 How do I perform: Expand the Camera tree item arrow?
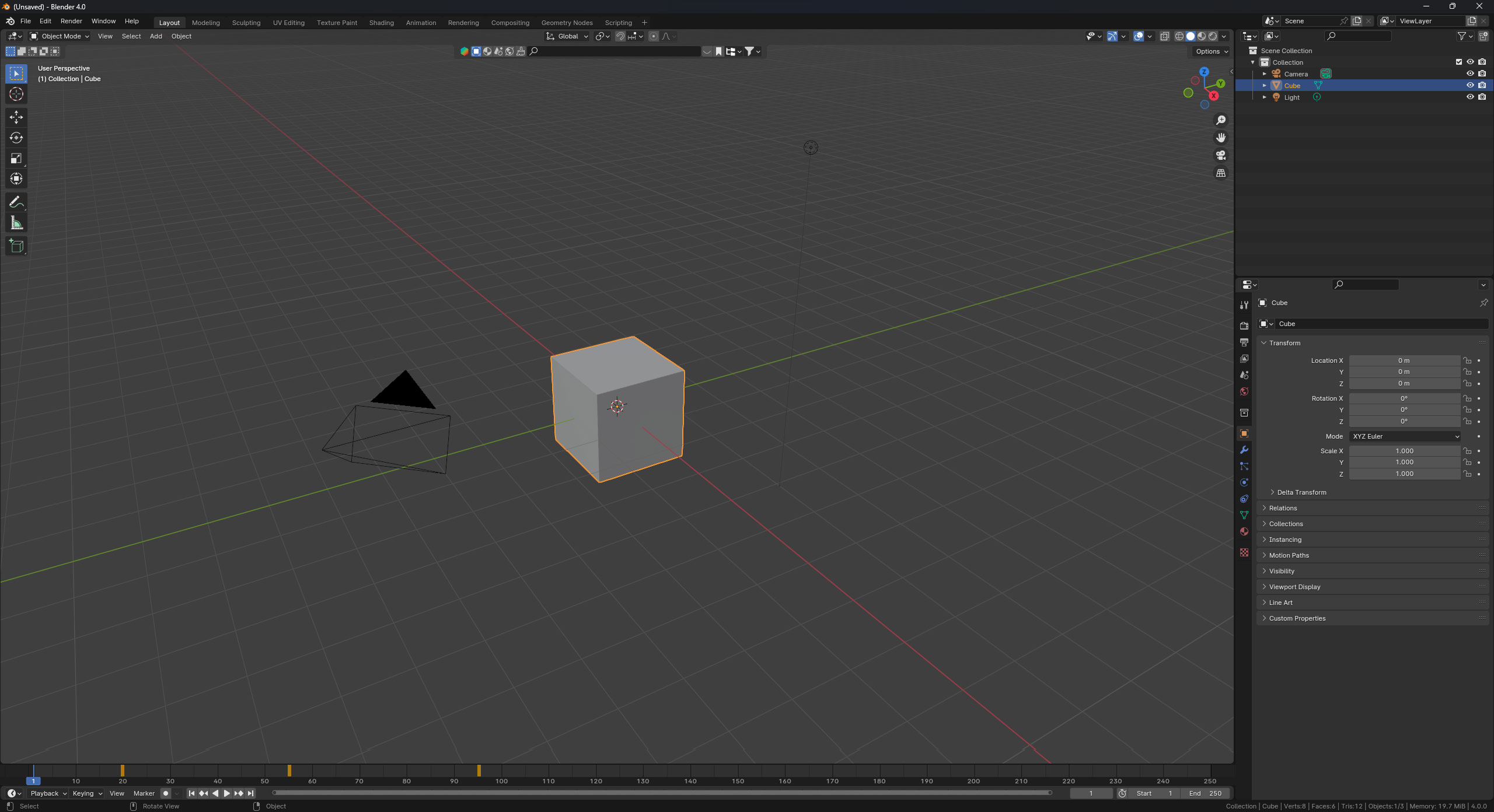coord(1265,74)
